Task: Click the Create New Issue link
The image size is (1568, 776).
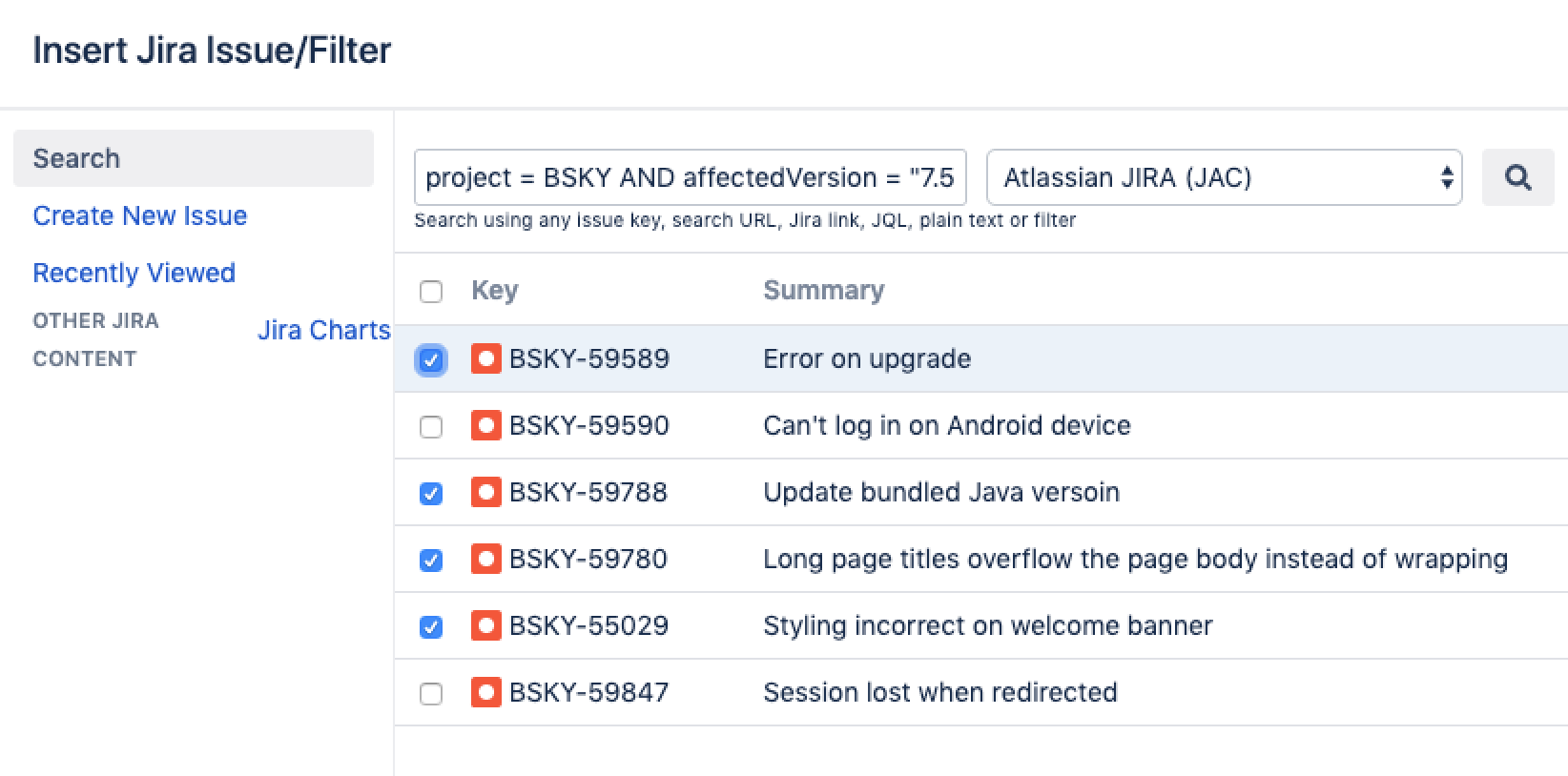Action: click(139, 215)
